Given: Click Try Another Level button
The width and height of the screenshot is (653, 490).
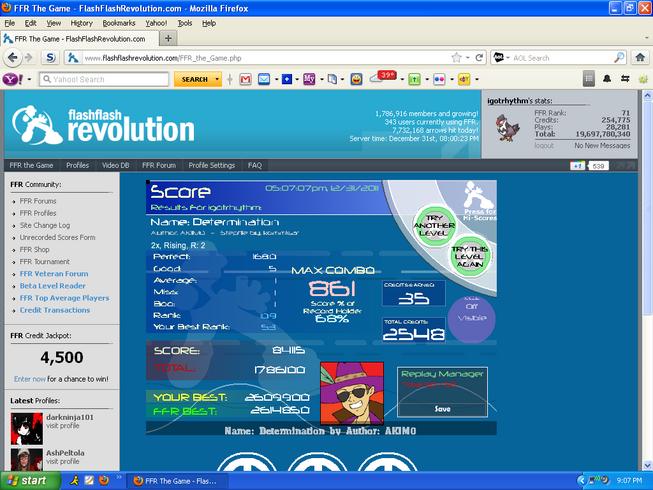Looking at the screenshot, I should [x=434, y=225].
